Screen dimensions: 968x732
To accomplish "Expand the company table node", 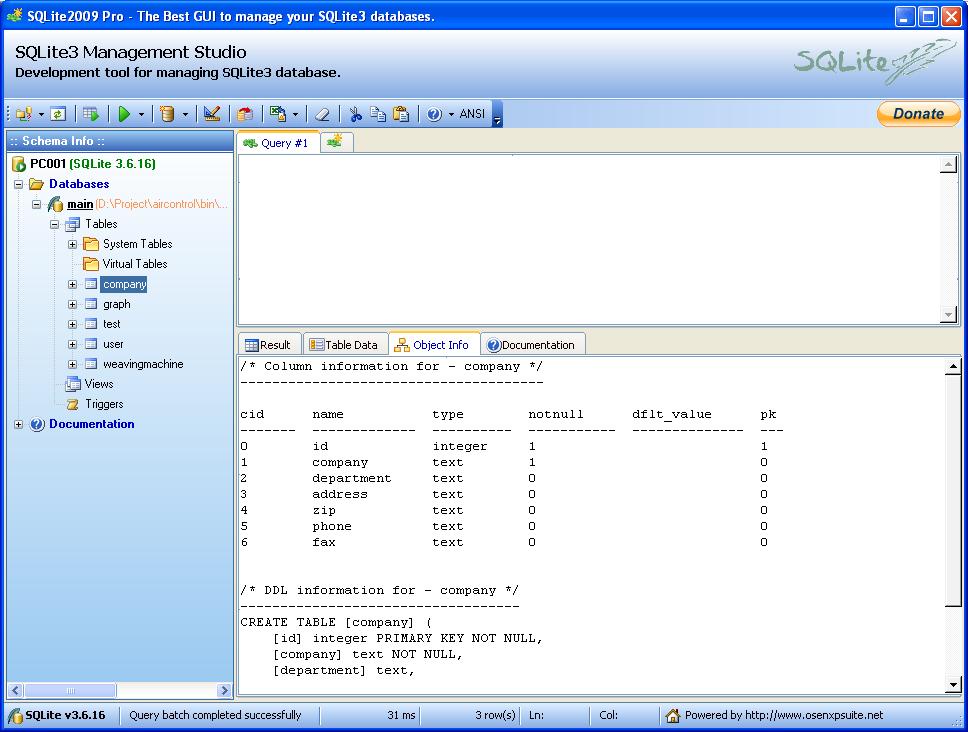I will tap(72, 285).
